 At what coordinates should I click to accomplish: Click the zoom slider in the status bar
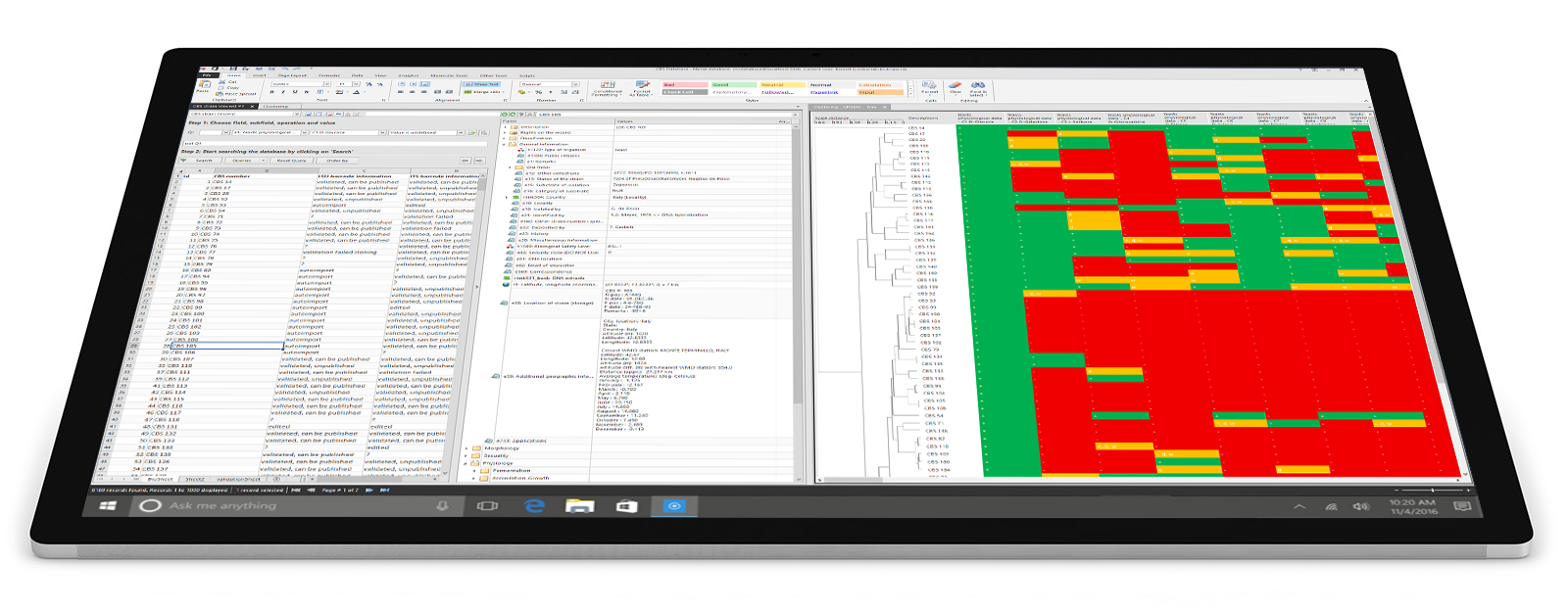click(x=1431, y=489)
